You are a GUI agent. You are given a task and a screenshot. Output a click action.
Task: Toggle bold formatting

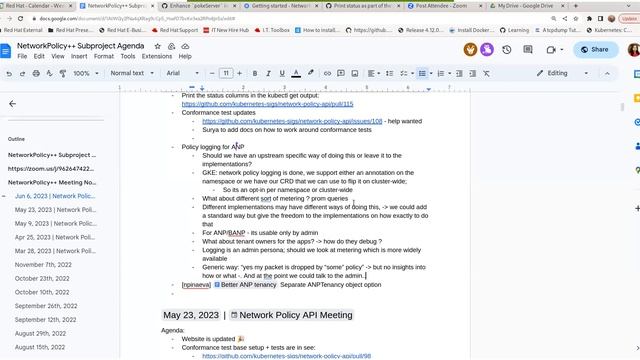tap(255, 73)
